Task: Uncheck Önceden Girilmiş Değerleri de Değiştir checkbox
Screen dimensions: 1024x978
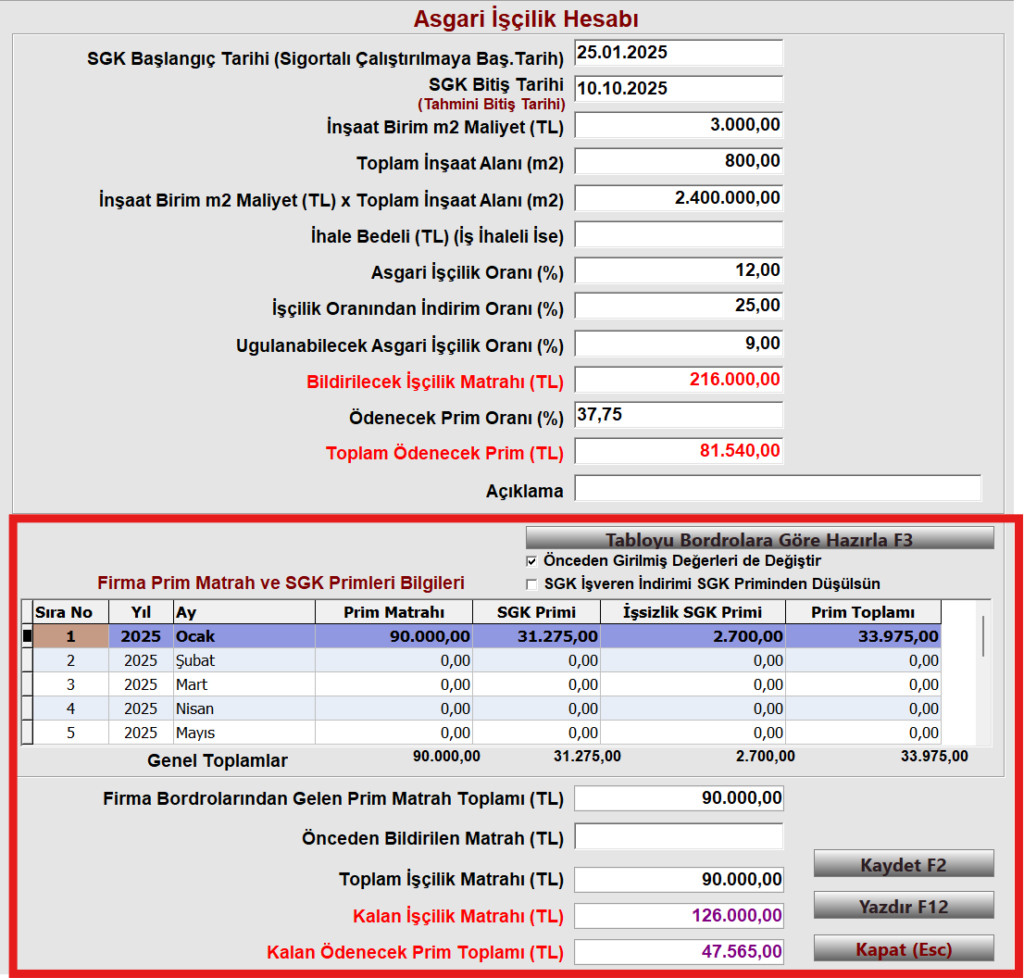Action: click(532, 561)
